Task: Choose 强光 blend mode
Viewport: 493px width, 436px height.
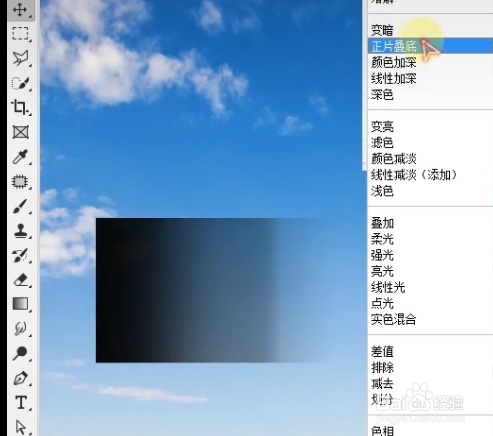Action: pyautogui.click(x=382, y=255)
